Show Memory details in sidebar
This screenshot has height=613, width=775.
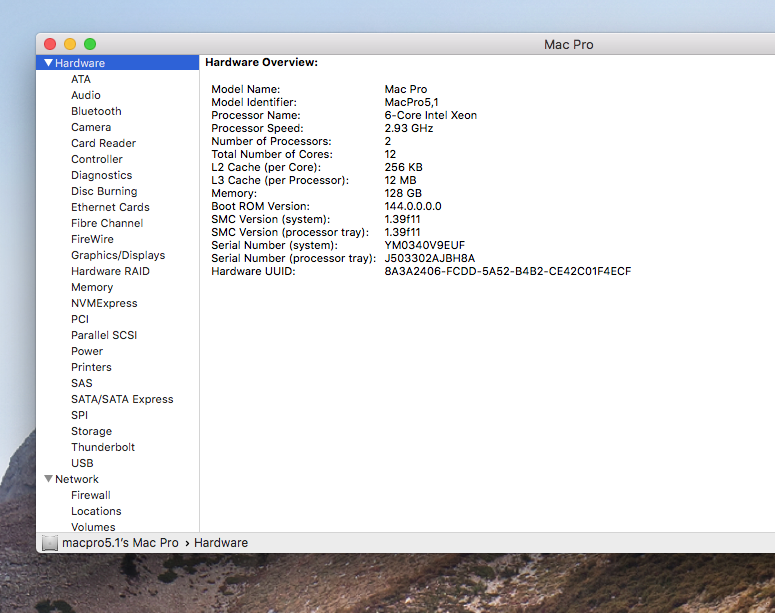pyautogui.click(x=92, y=287)
